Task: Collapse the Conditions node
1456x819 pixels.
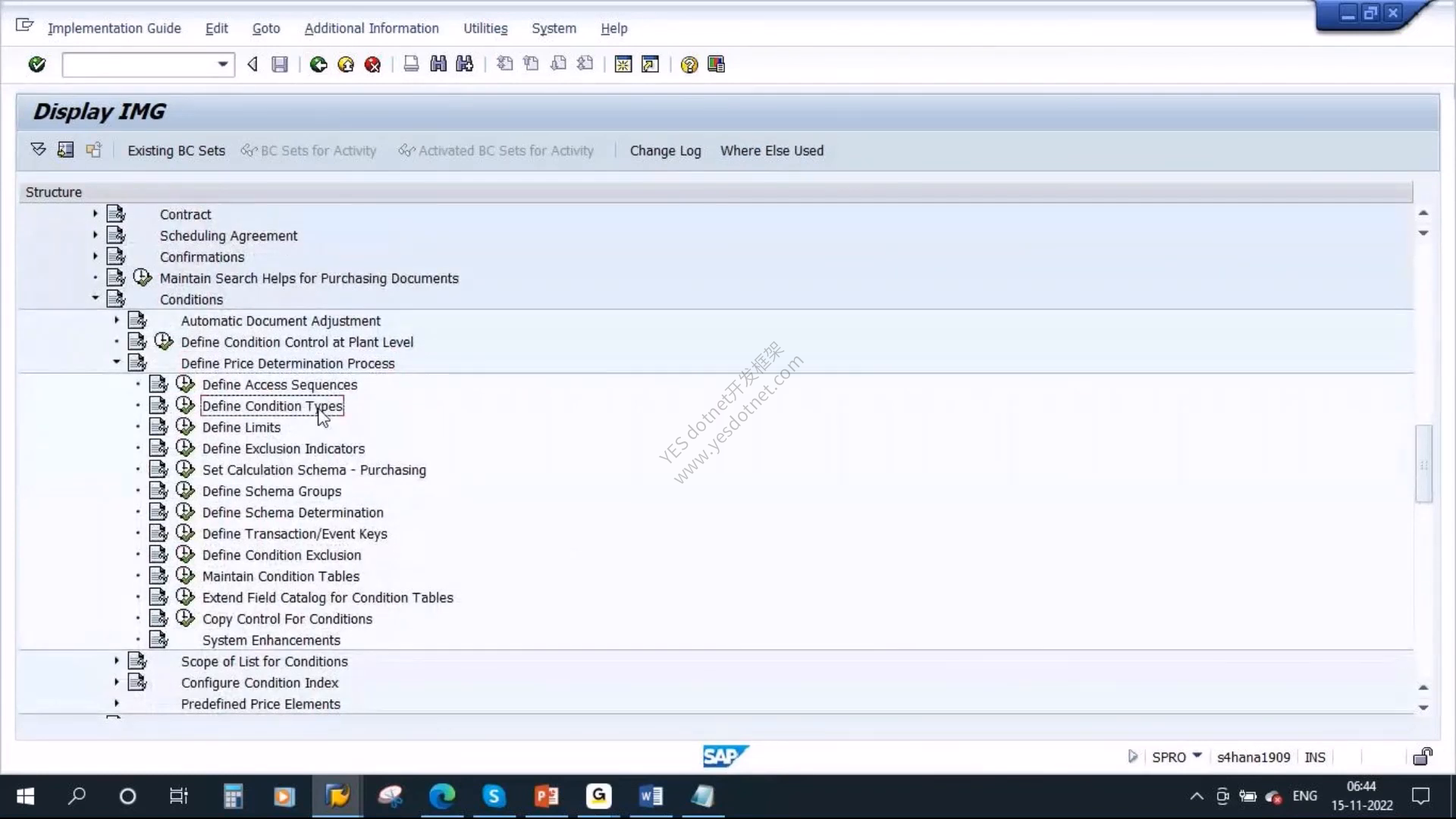Action: [96, 298]
